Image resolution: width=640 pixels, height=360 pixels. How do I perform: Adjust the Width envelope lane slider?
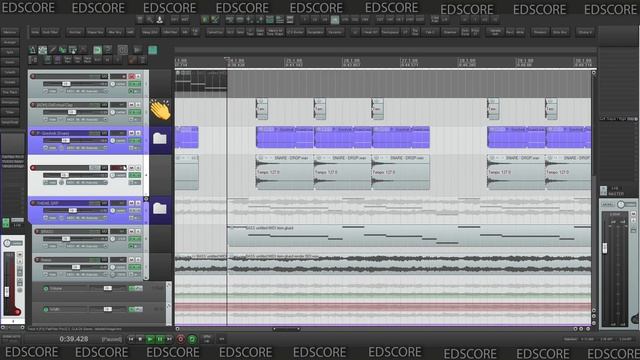coord(107,309)
